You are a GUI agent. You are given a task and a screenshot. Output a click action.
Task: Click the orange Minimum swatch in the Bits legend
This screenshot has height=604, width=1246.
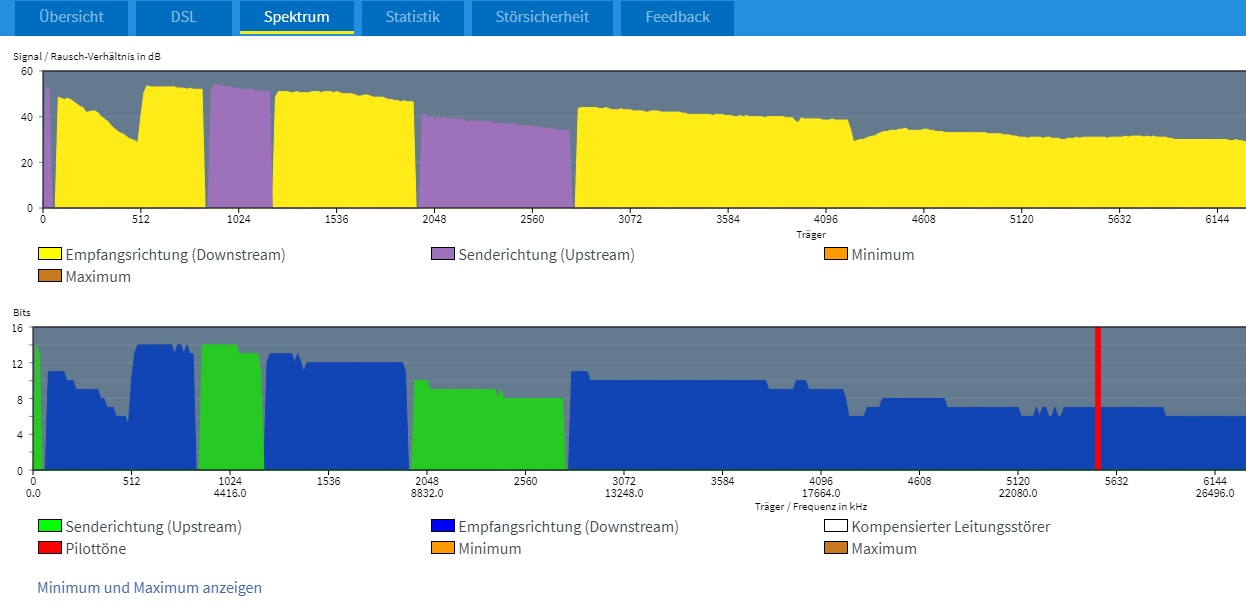(443, 549)
